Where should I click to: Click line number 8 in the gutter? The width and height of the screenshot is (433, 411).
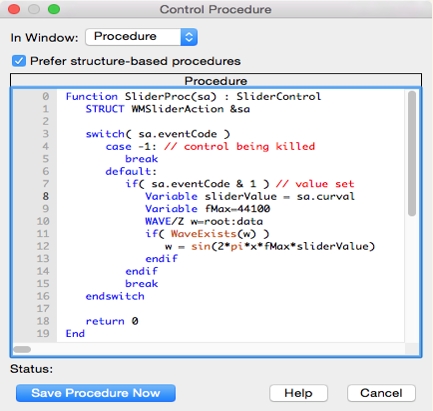click(46, 196)
